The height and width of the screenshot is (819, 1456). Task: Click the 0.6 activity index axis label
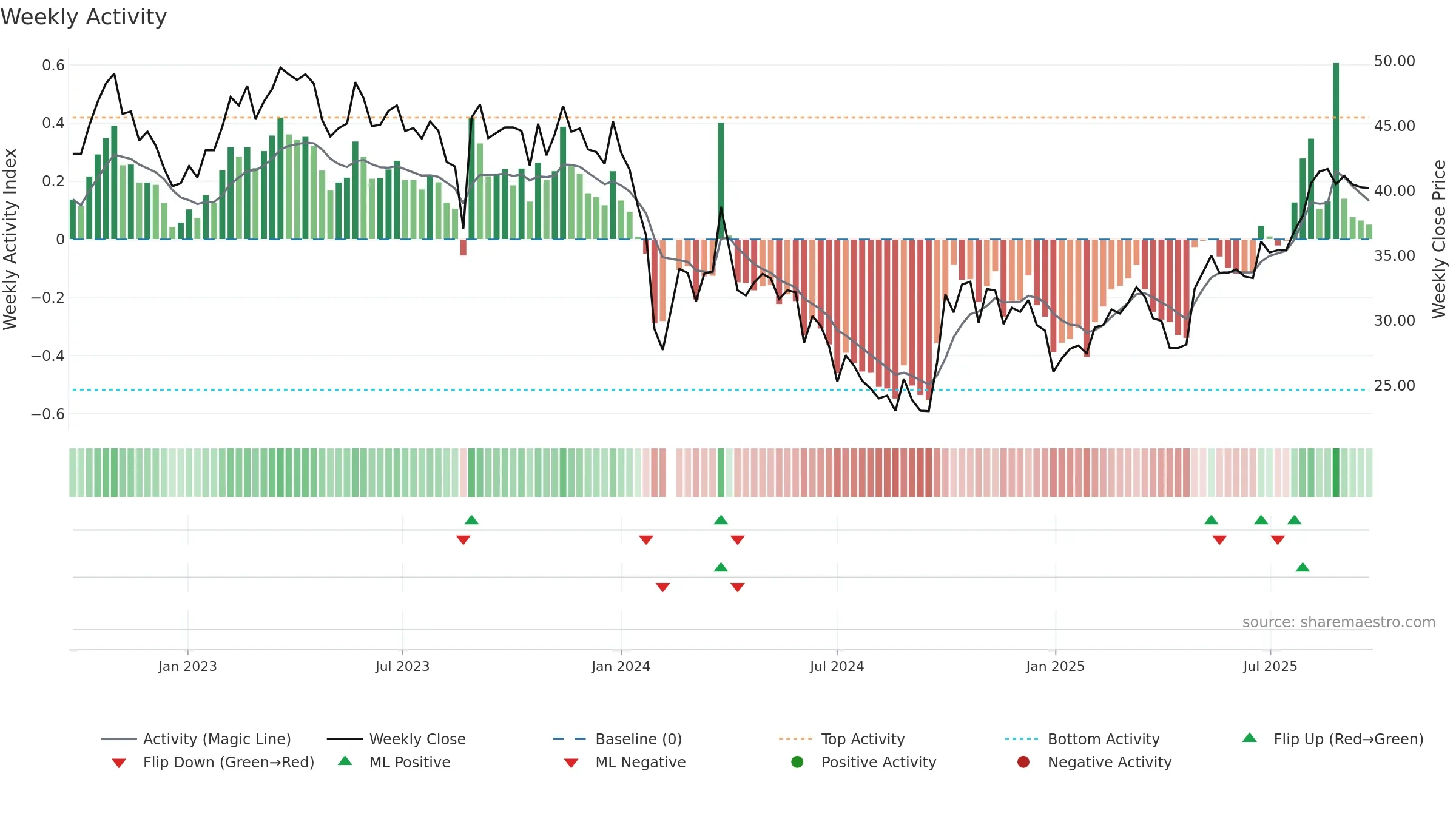click(x=53, y=65)
